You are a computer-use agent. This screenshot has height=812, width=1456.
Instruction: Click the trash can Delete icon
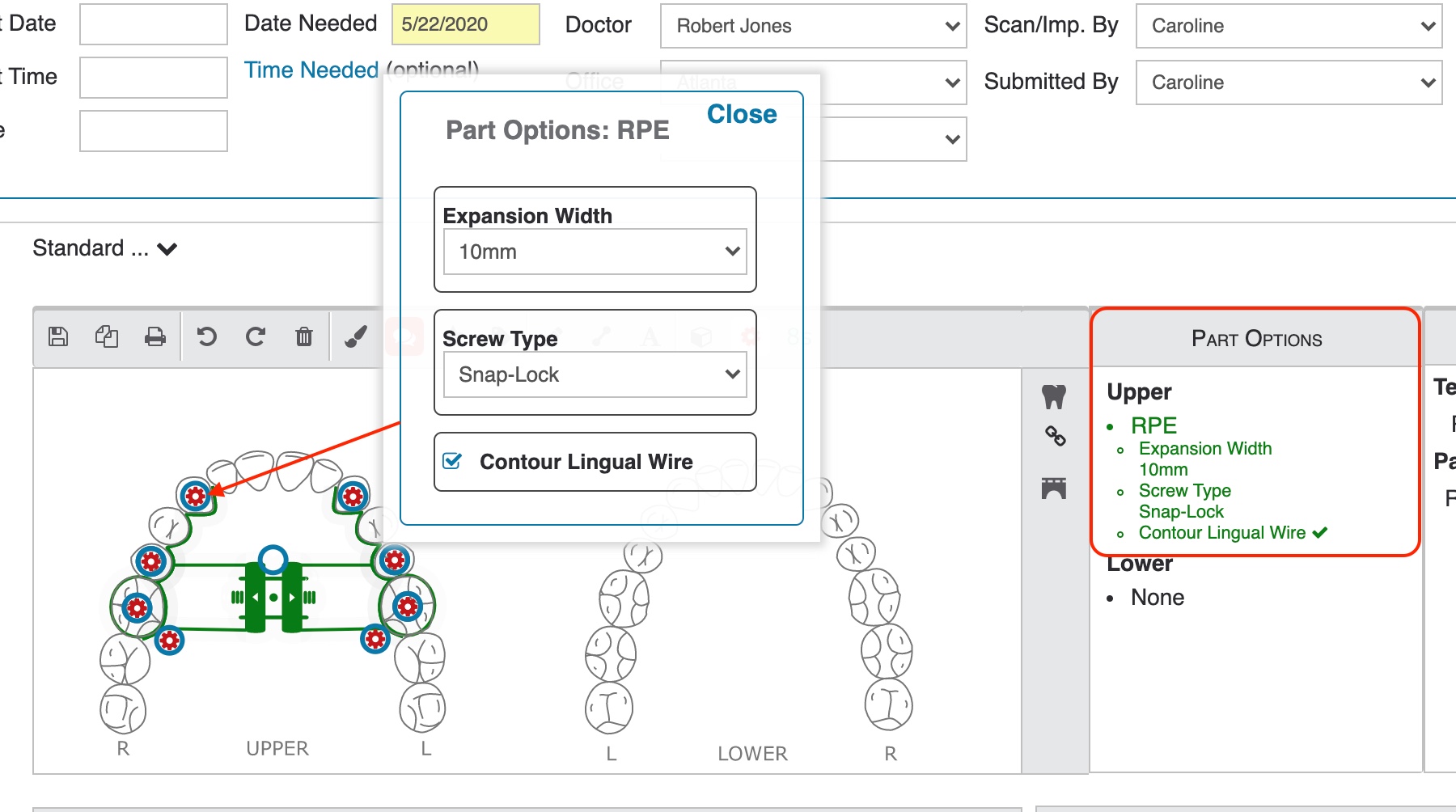304,336
